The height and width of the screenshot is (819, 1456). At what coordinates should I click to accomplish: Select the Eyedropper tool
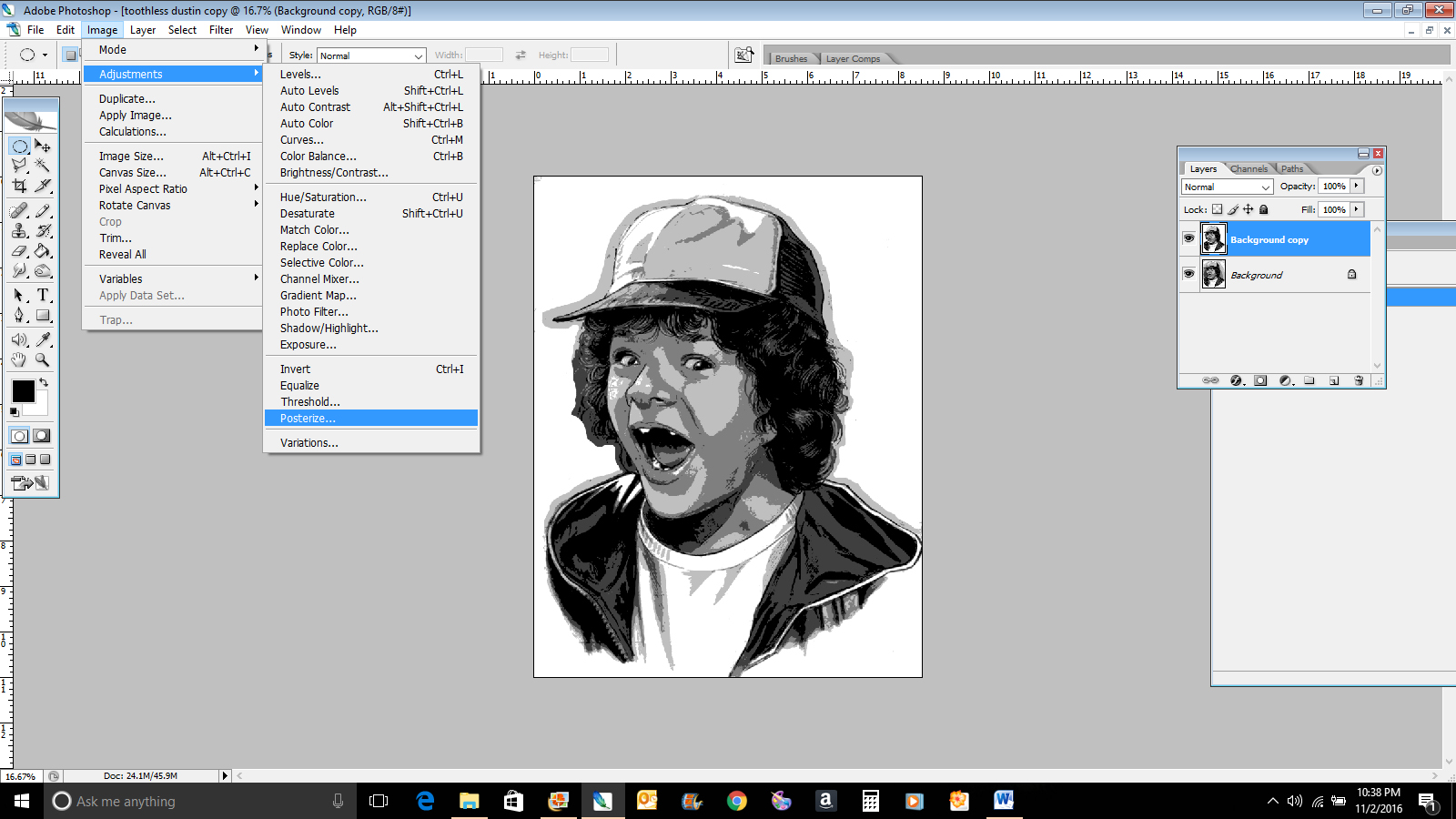43,339
